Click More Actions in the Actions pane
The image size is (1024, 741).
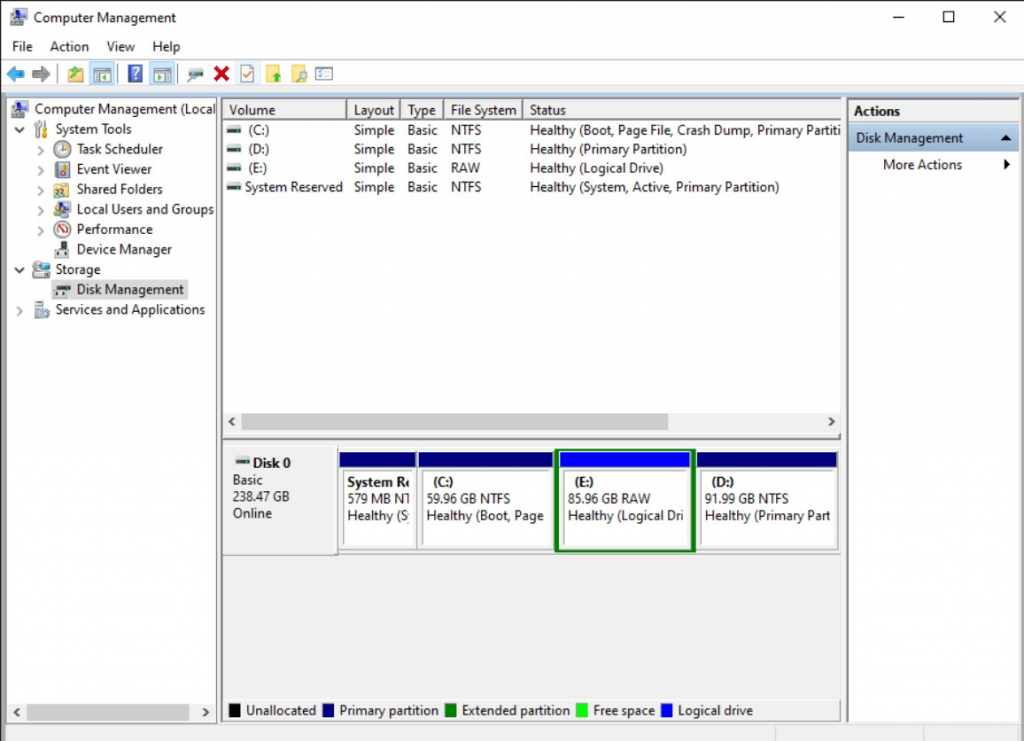coord(921,165)
